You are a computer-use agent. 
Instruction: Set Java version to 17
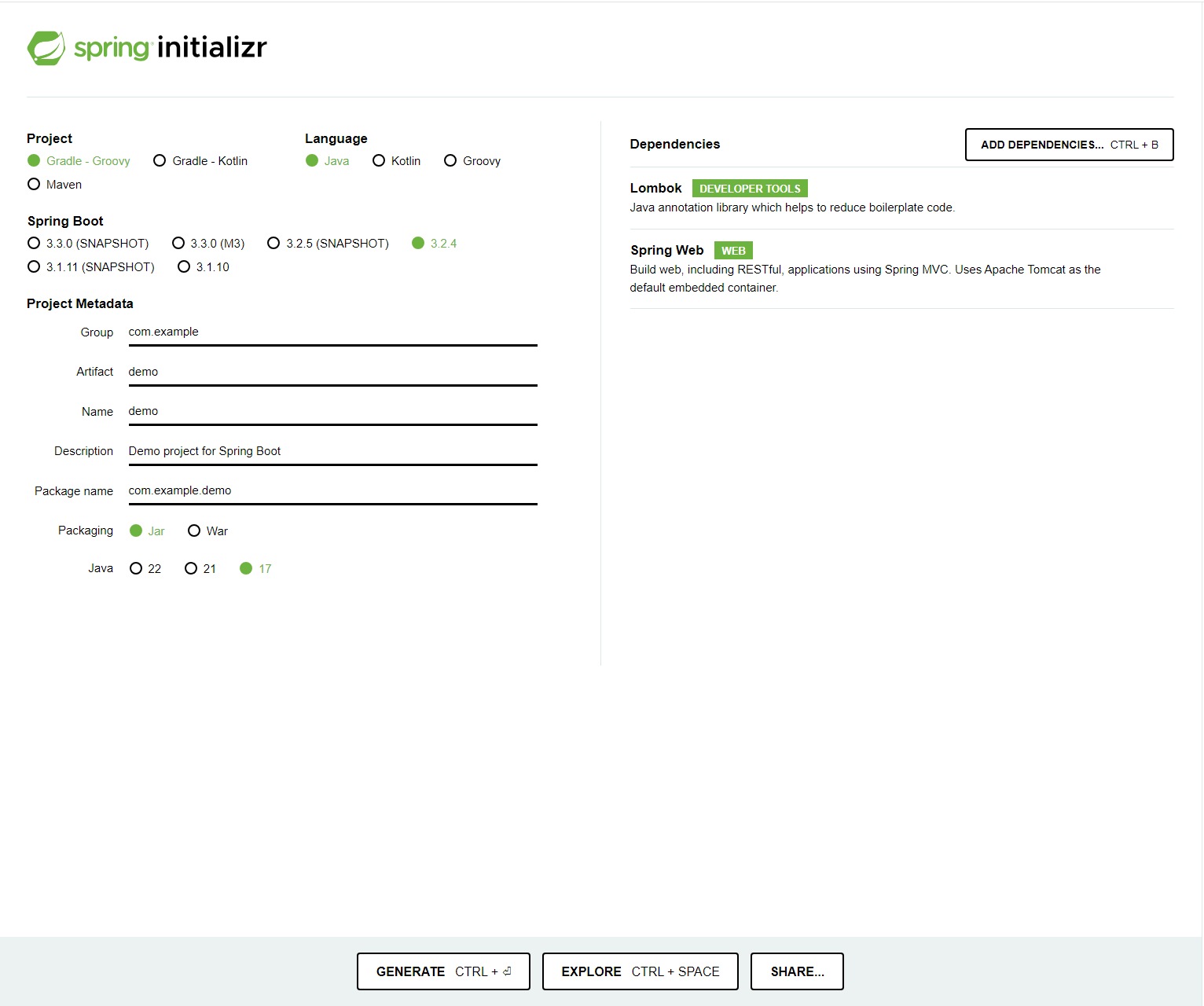pyautogui.click(x=255, y=569)
